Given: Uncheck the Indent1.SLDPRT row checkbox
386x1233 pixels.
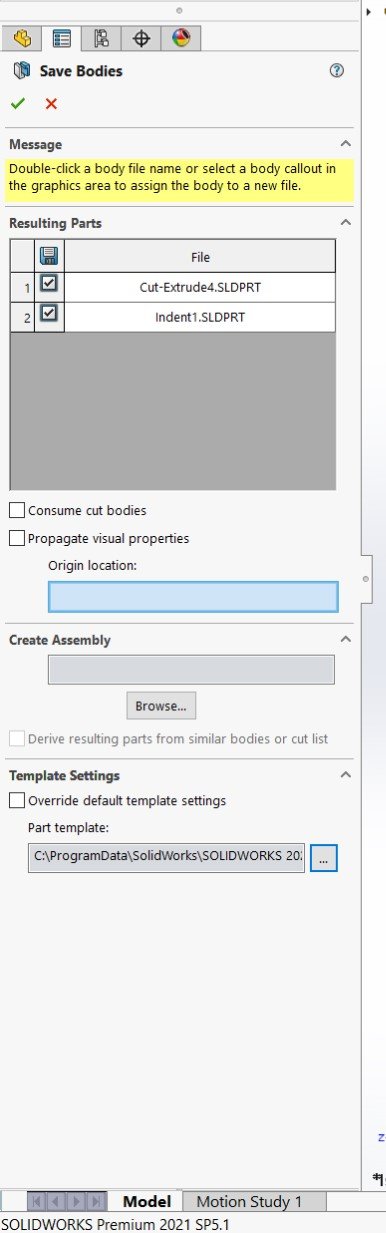Looking at the screenshot, I should pyautogui.click(x=49, y=314).
